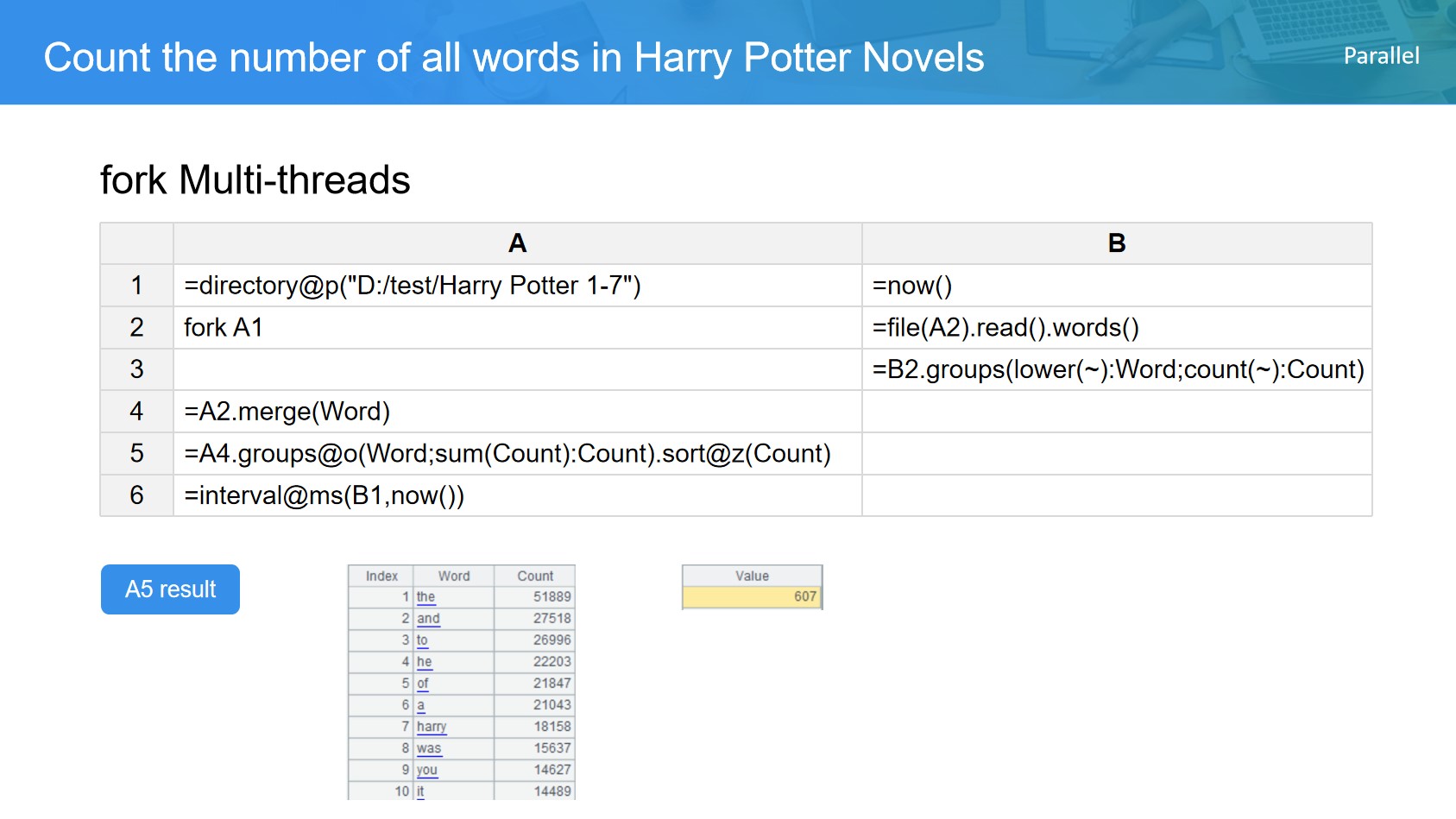The width and height of the screenshot is (1456, 819).
Task: Click the Word column header in results
Action: 454,576
